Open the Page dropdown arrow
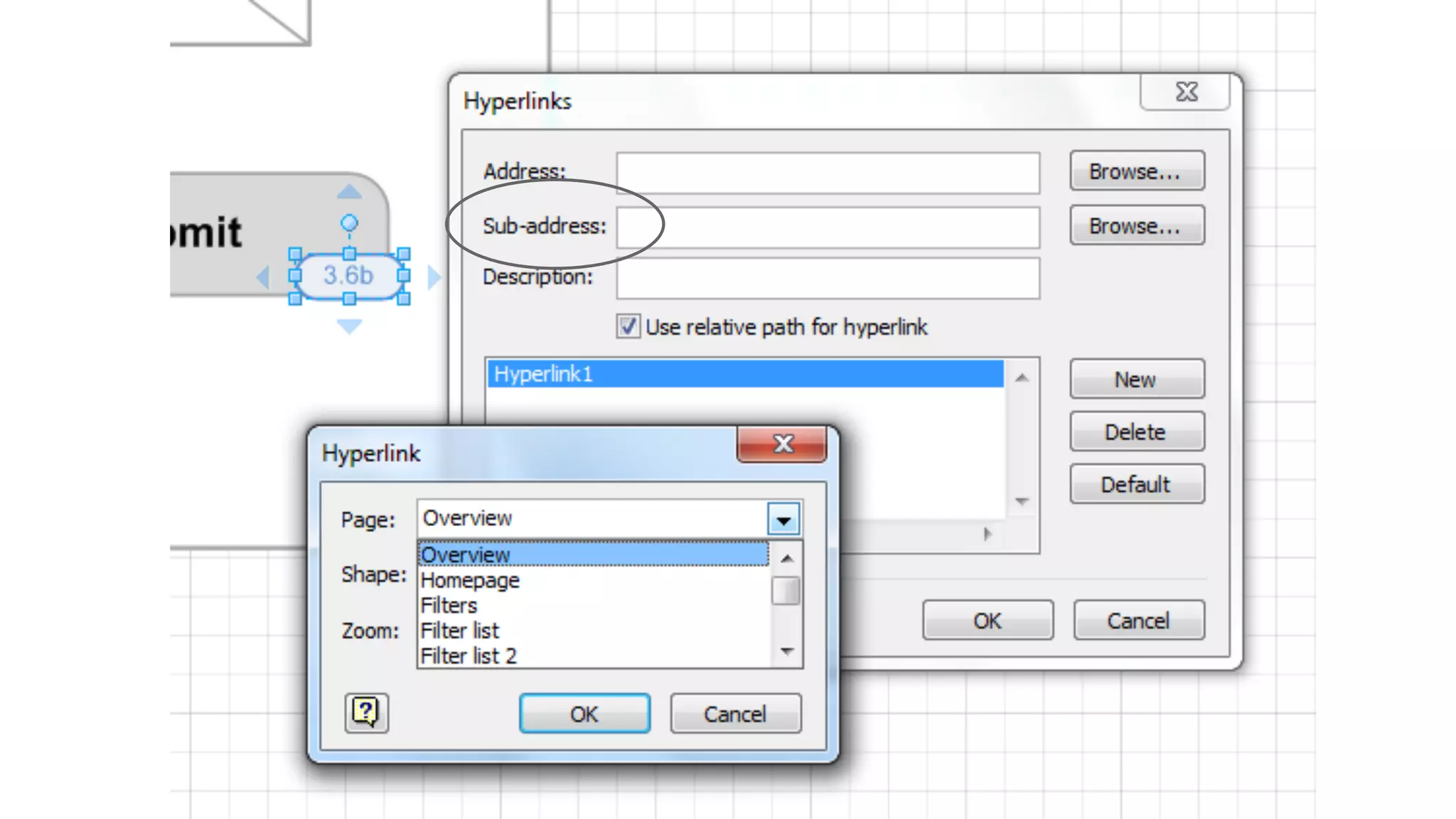This screenshot has height=819, width=1456. coord(783,519)
